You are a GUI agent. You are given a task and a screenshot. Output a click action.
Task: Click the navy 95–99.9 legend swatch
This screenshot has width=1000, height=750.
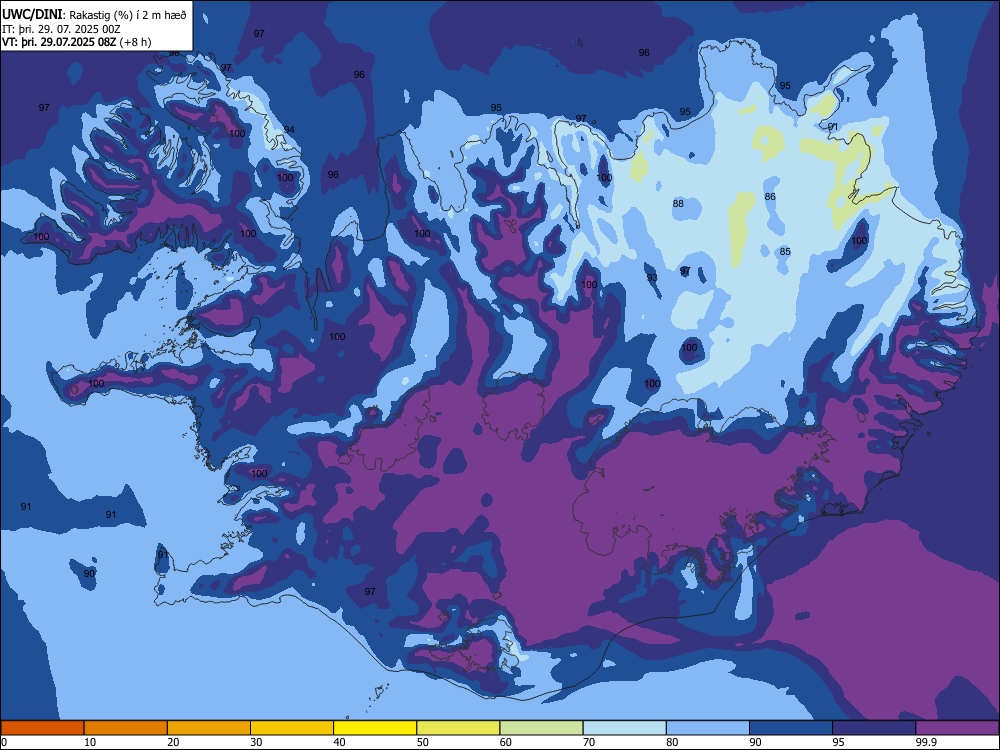874,728
